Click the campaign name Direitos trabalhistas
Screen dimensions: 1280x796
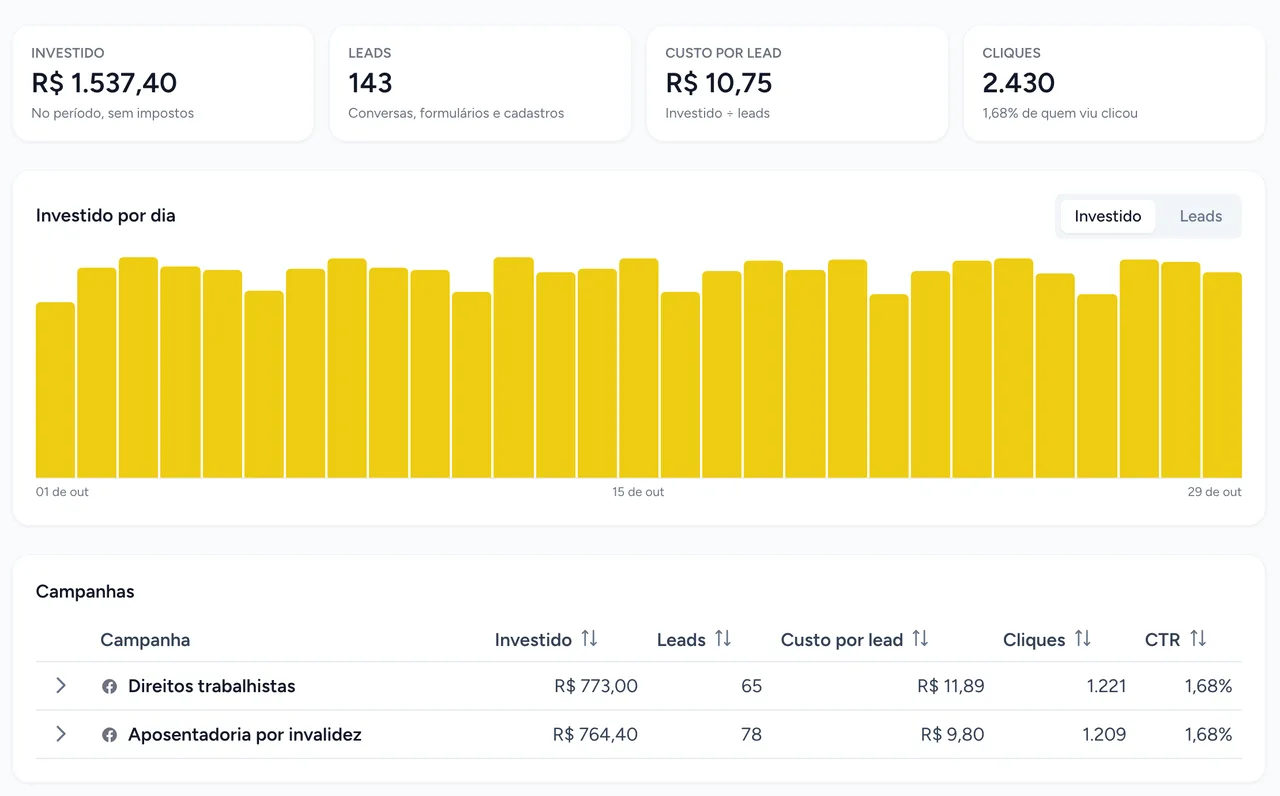click(212, 686)
